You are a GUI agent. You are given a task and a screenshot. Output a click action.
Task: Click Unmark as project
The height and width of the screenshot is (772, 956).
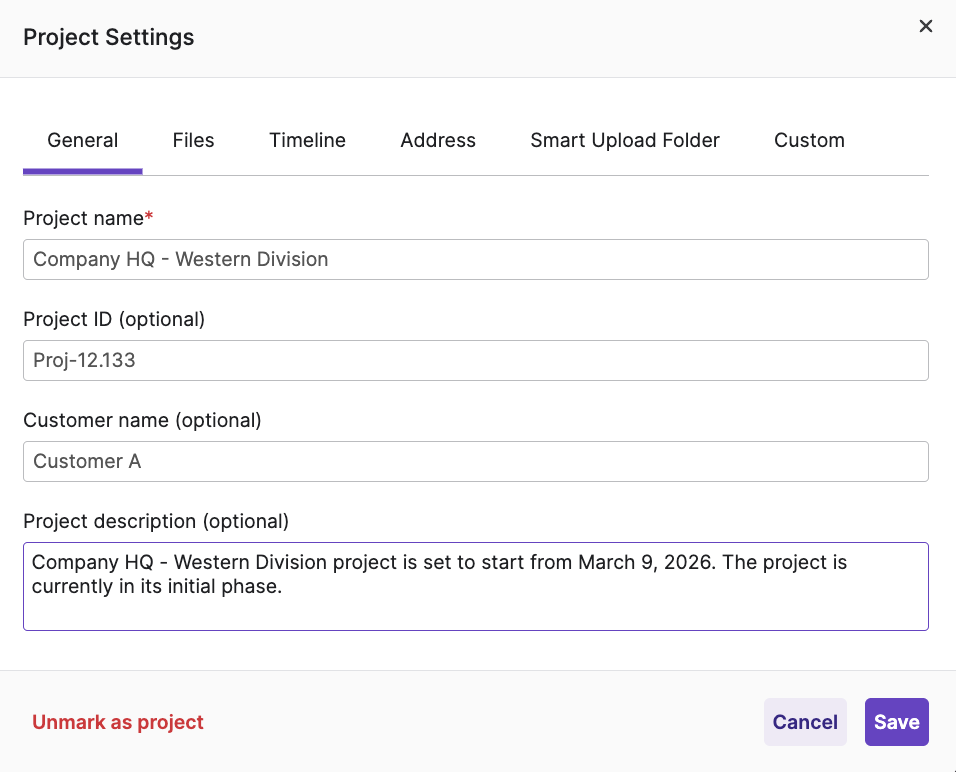coord(117,721)
